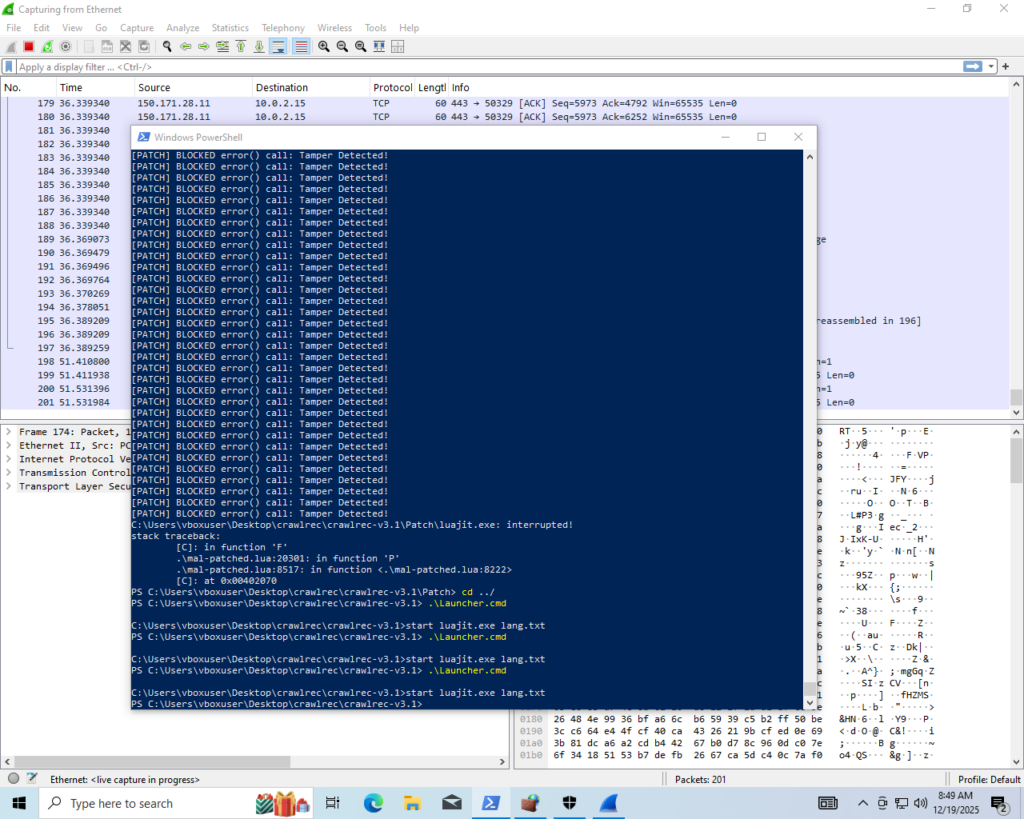
Task: Reset packet list zoom to normal size
Action: point(360,47)
